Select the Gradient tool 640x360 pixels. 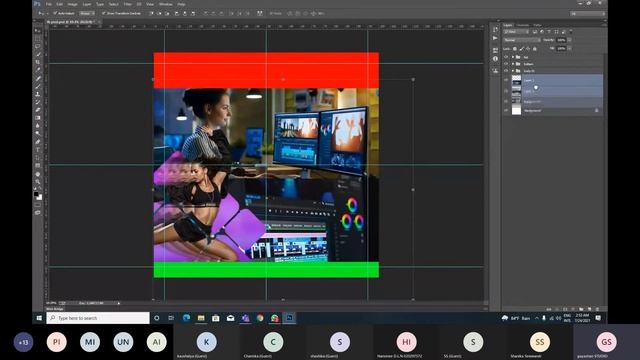click(38, 118)
